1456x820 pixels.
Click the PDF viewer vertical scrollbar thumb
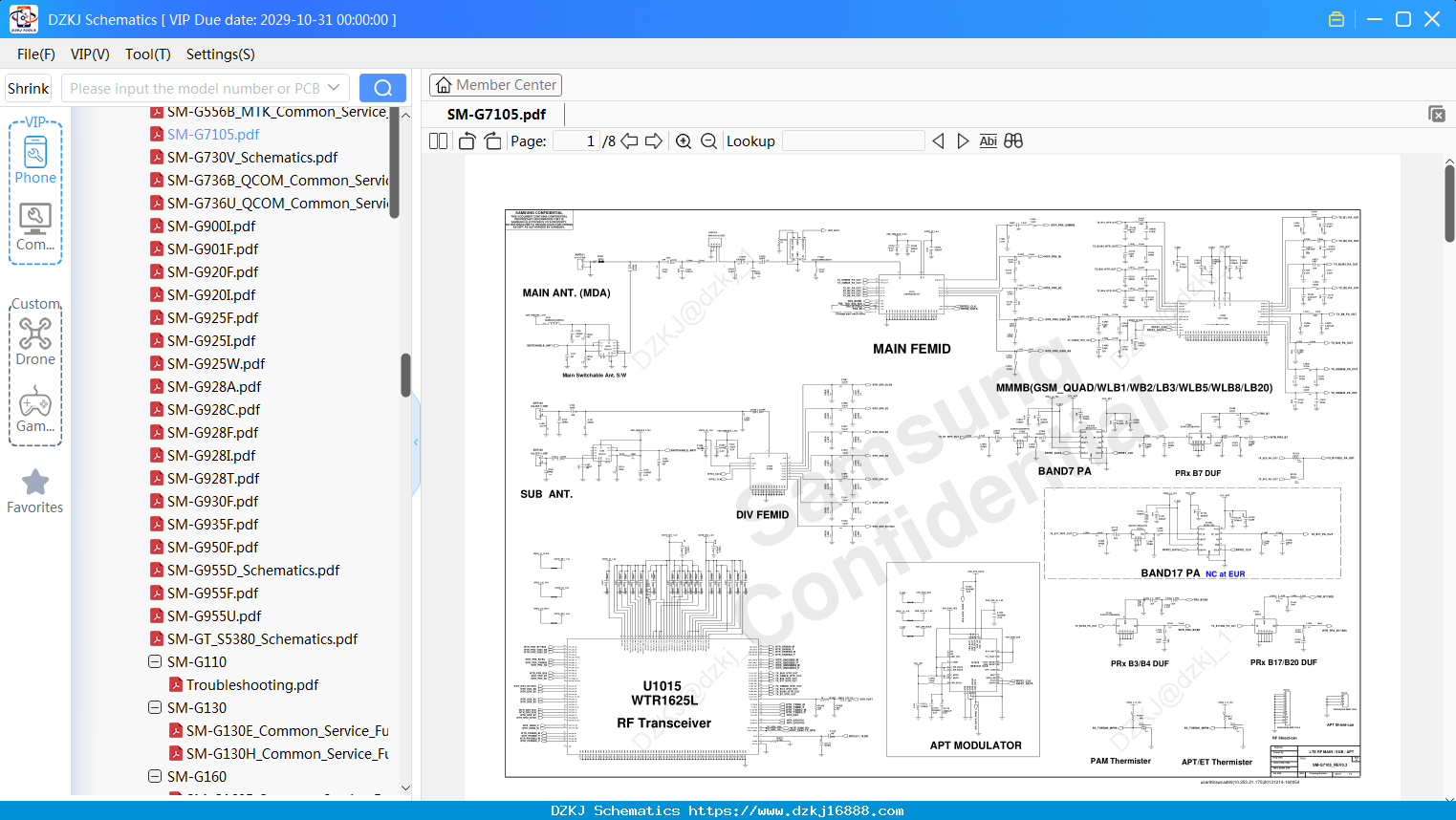click(x=1449, y=204)
